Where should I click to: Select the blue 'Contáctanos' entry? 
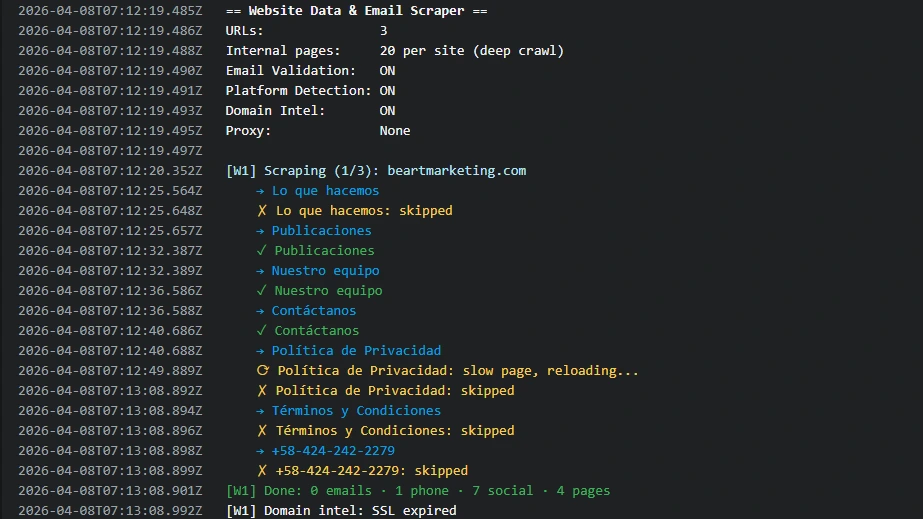point(314,311)
